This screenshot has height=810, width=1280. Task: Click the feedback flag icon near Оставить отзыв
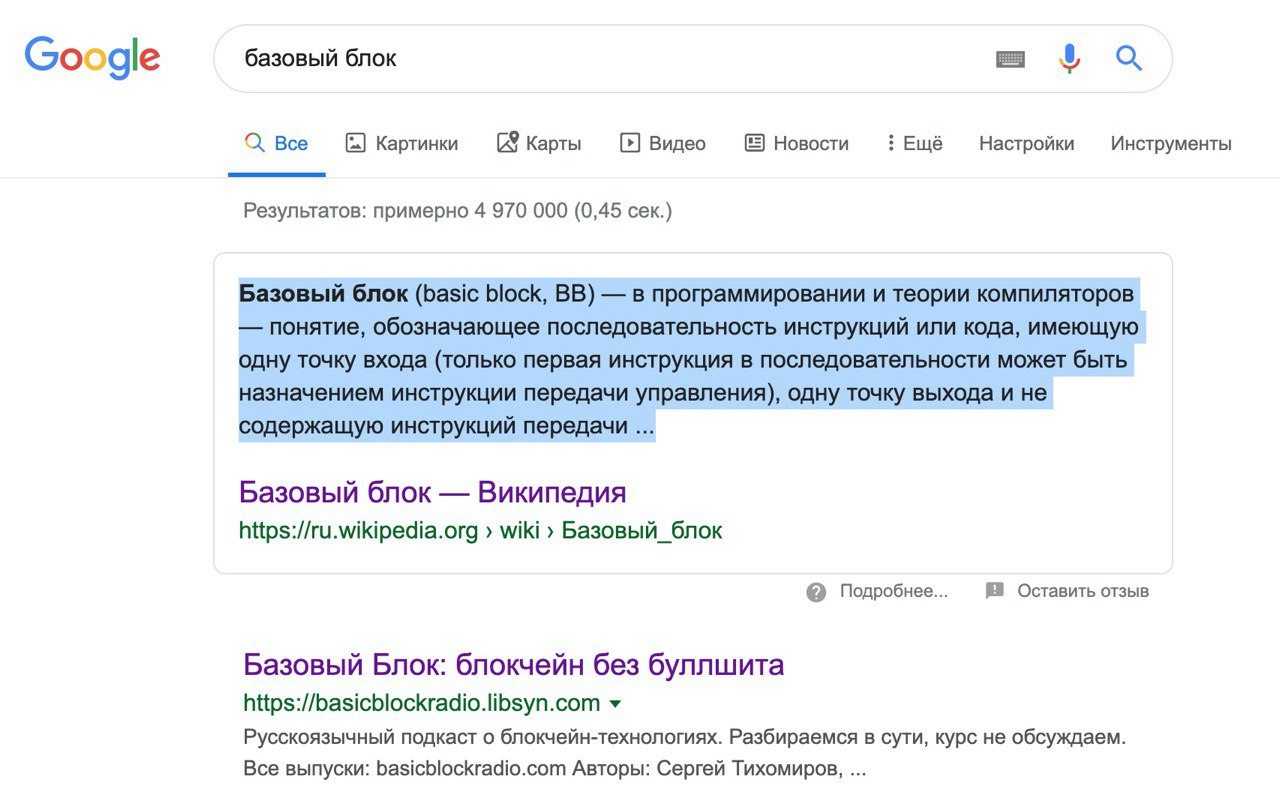(x=995, y=591)
